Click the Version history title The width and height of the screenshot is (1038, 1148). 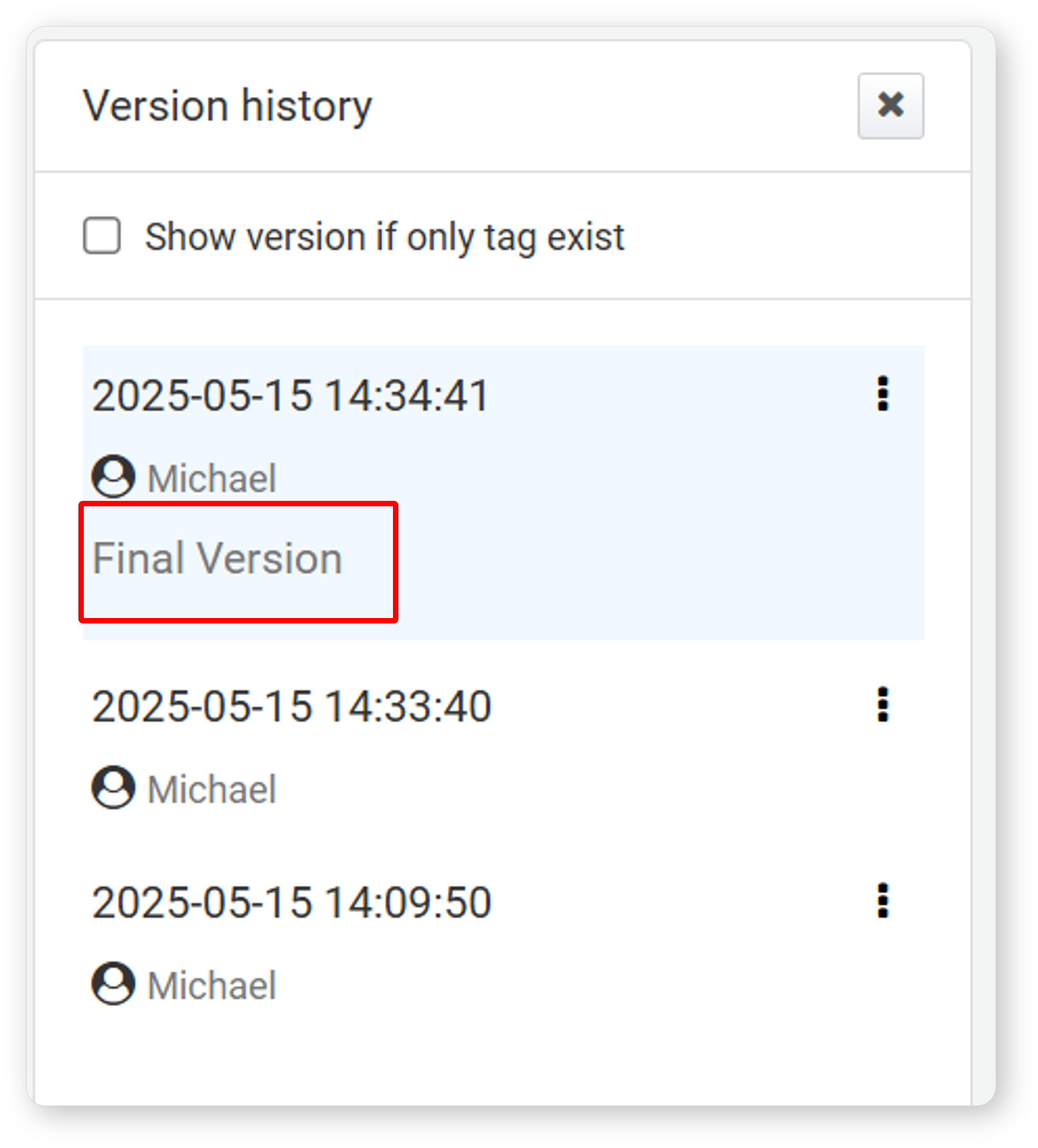coord(228,106)
